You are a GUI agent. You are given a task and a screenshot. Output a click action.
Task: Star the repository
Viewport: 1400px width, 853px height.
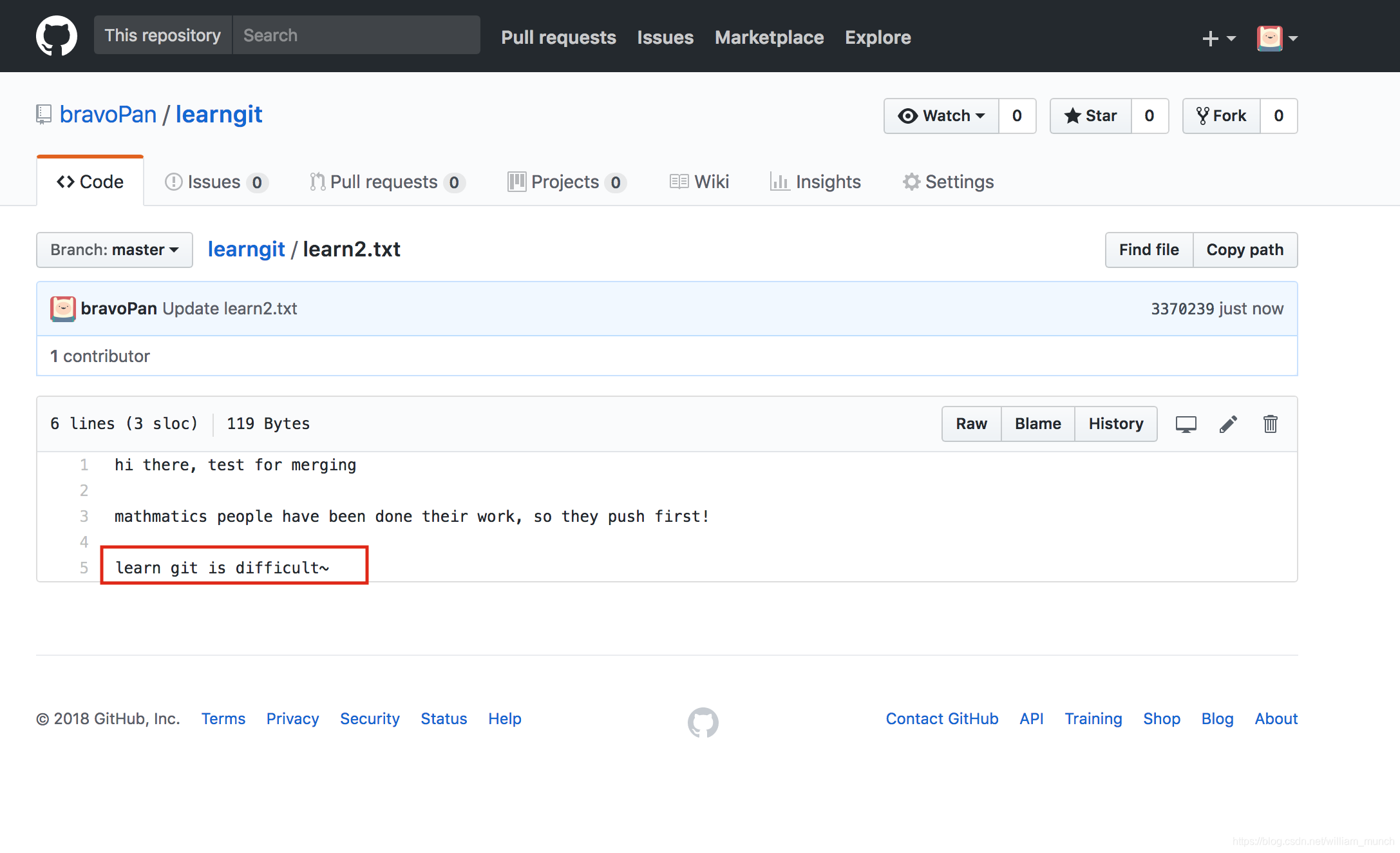[1090, 116]
